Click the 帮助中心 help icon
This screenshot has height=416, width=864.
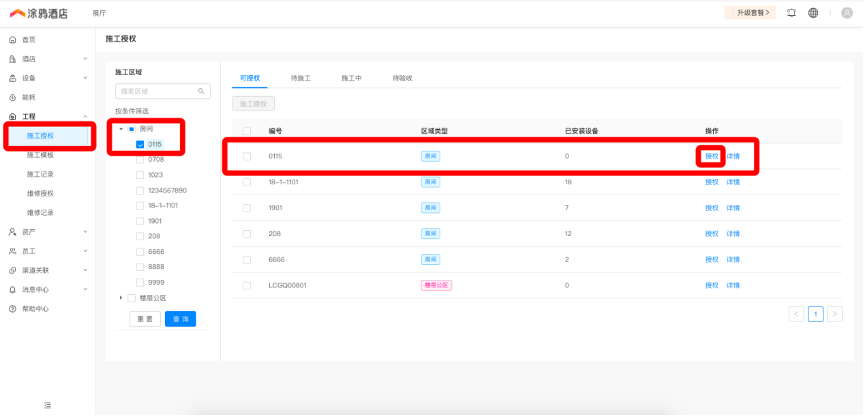coord(13,309)
